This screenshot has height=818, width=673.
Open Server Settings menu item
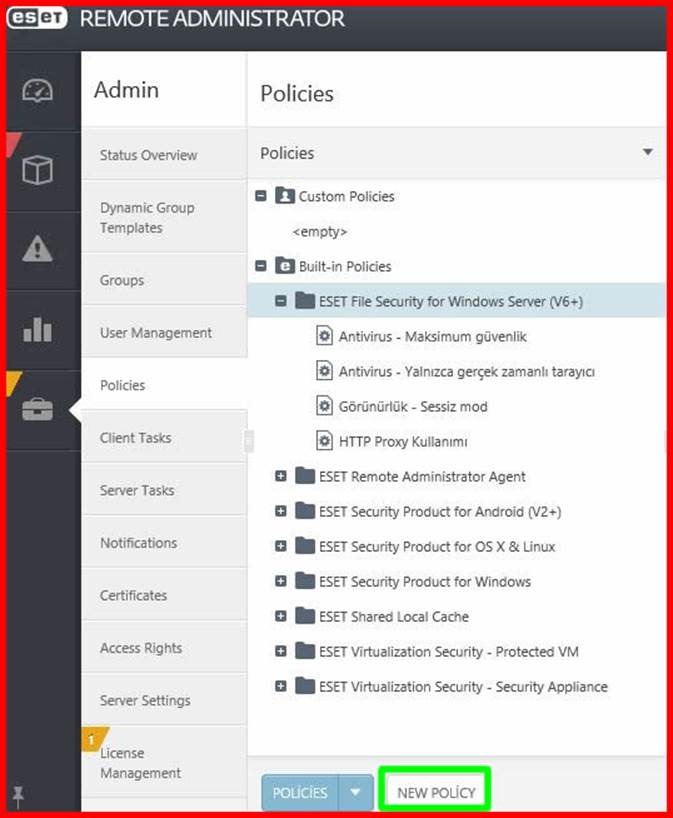[x=164, y=700]
